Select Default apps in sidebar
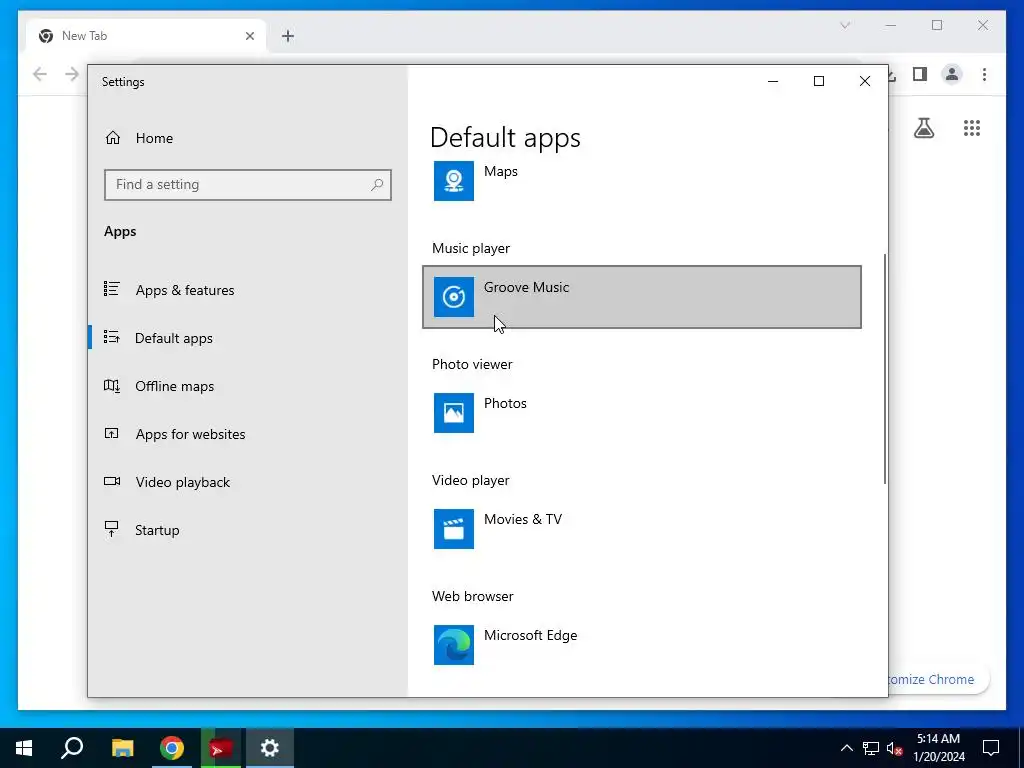1024x768 pixels. 174,338
